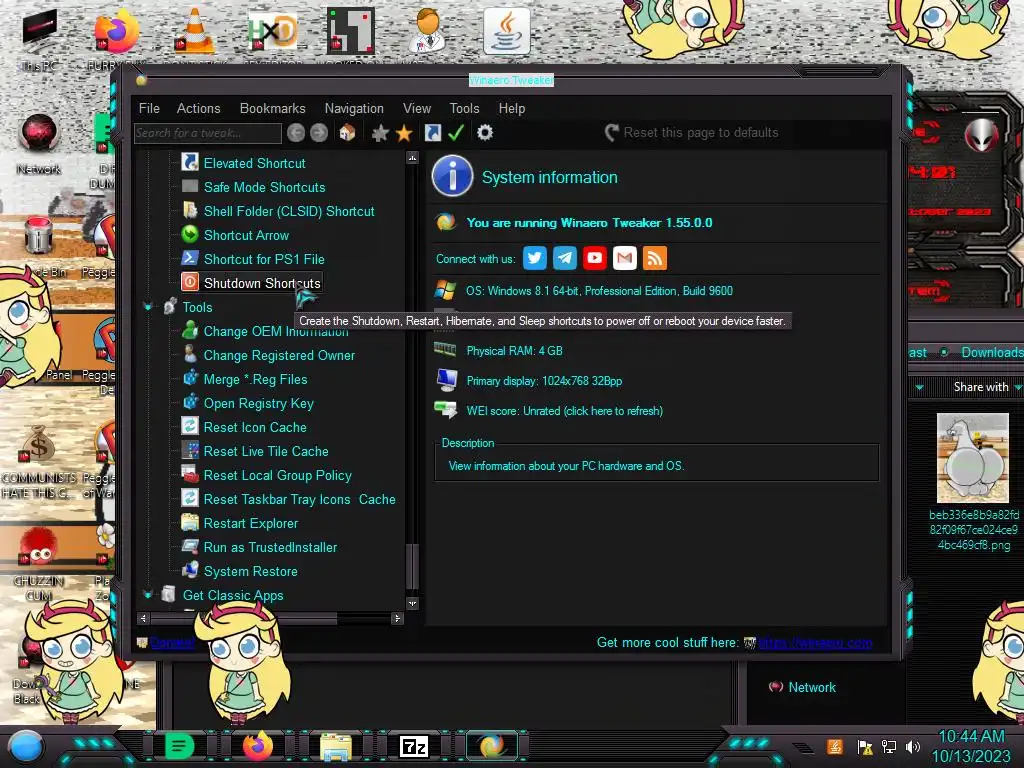Click the horizontal scrollbar left arrow
Screen dimensions: 1024x768
[x=143, y=618]
